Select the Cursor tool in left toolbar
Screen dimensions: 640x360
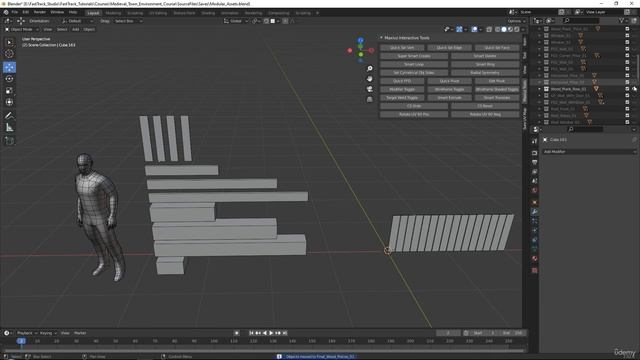[9, 54]
